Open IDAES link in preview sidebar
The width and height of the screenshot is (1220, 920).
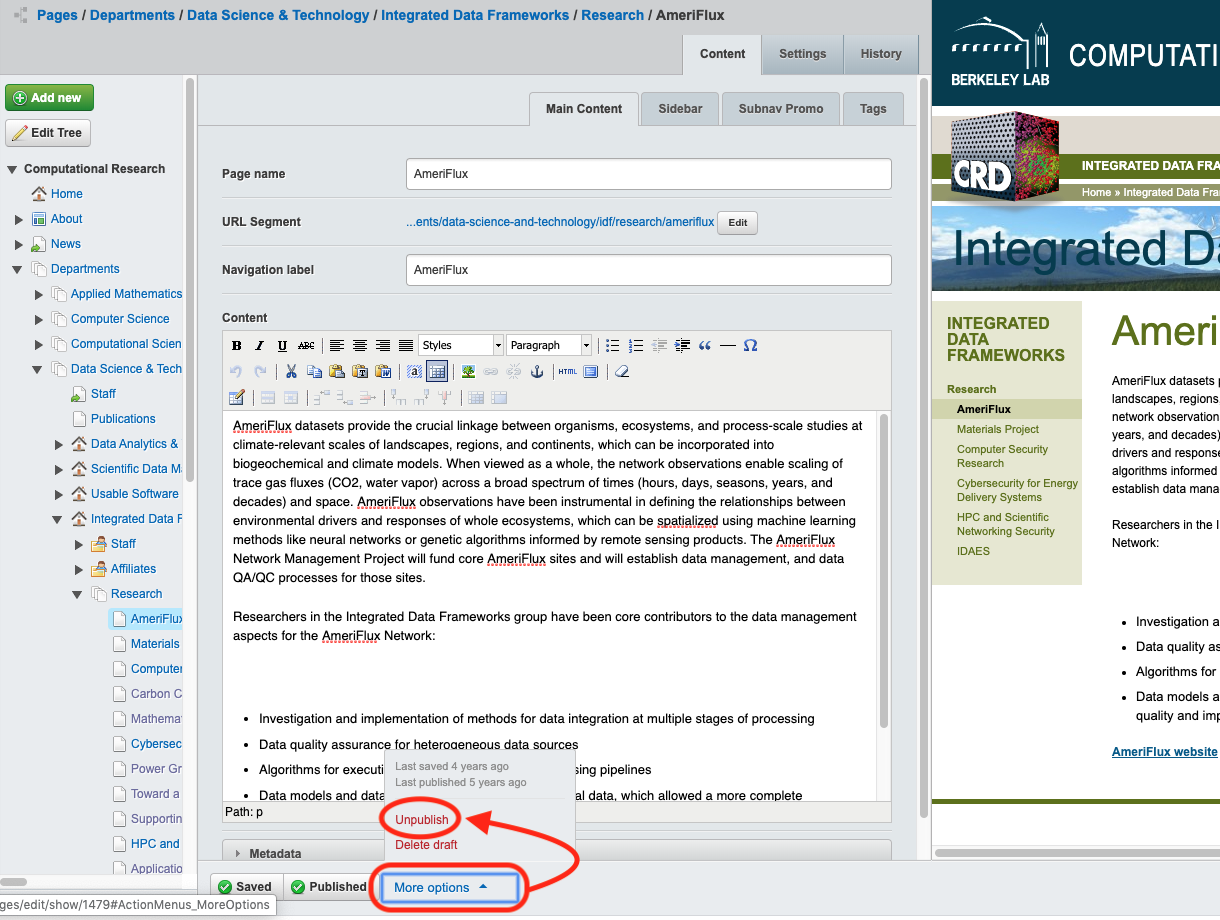click(x=973, y=551)
